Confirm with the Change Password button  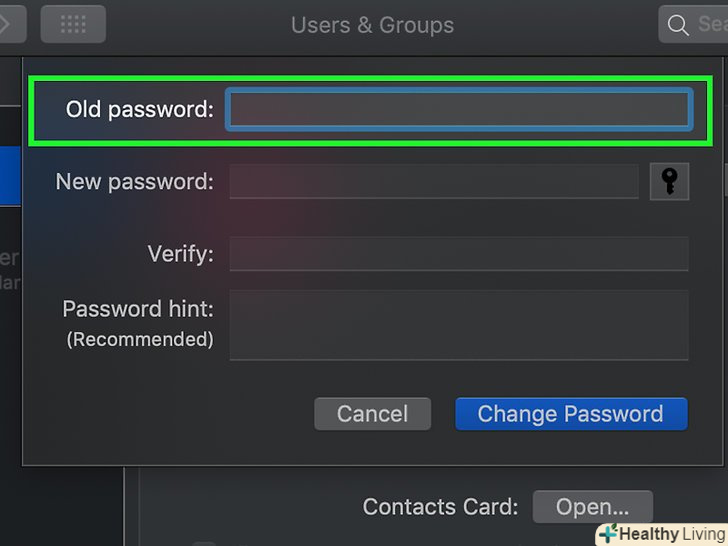[571, 414]
